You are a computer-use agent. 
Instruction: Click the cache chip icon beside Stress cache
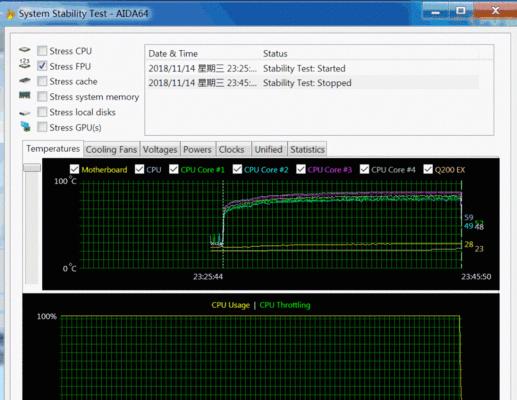point(25,80)
